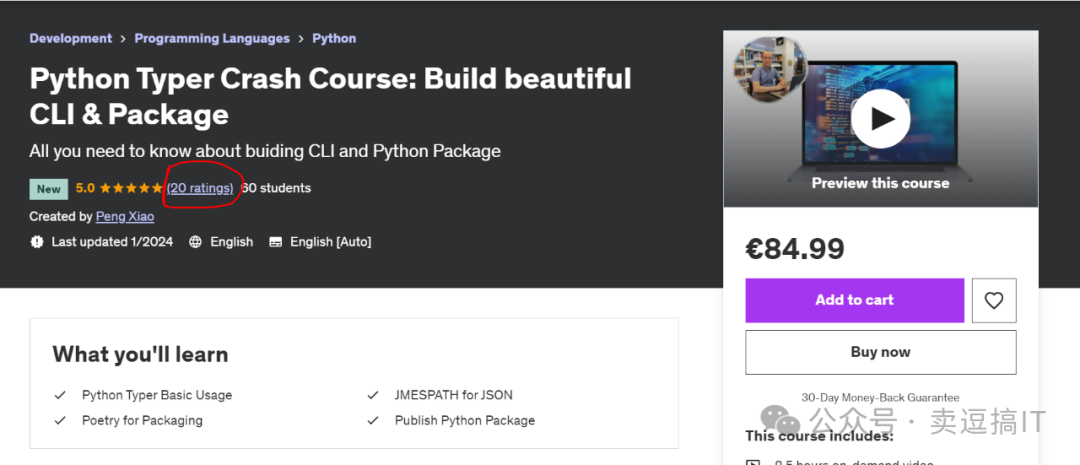Screen dimensions: 1080x465
Task: Click the course preview thumbnail image
Action: point(880,118)
